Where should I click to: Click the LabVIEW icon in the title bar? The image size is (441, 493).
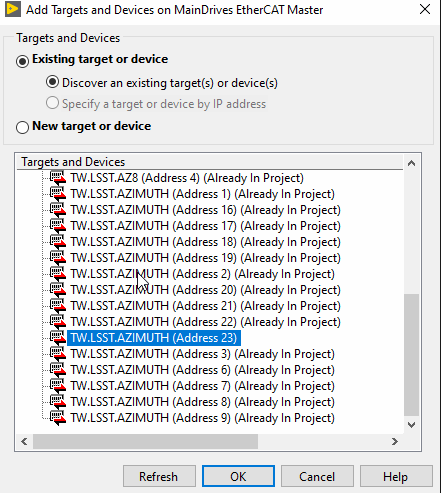click(13, 9)
